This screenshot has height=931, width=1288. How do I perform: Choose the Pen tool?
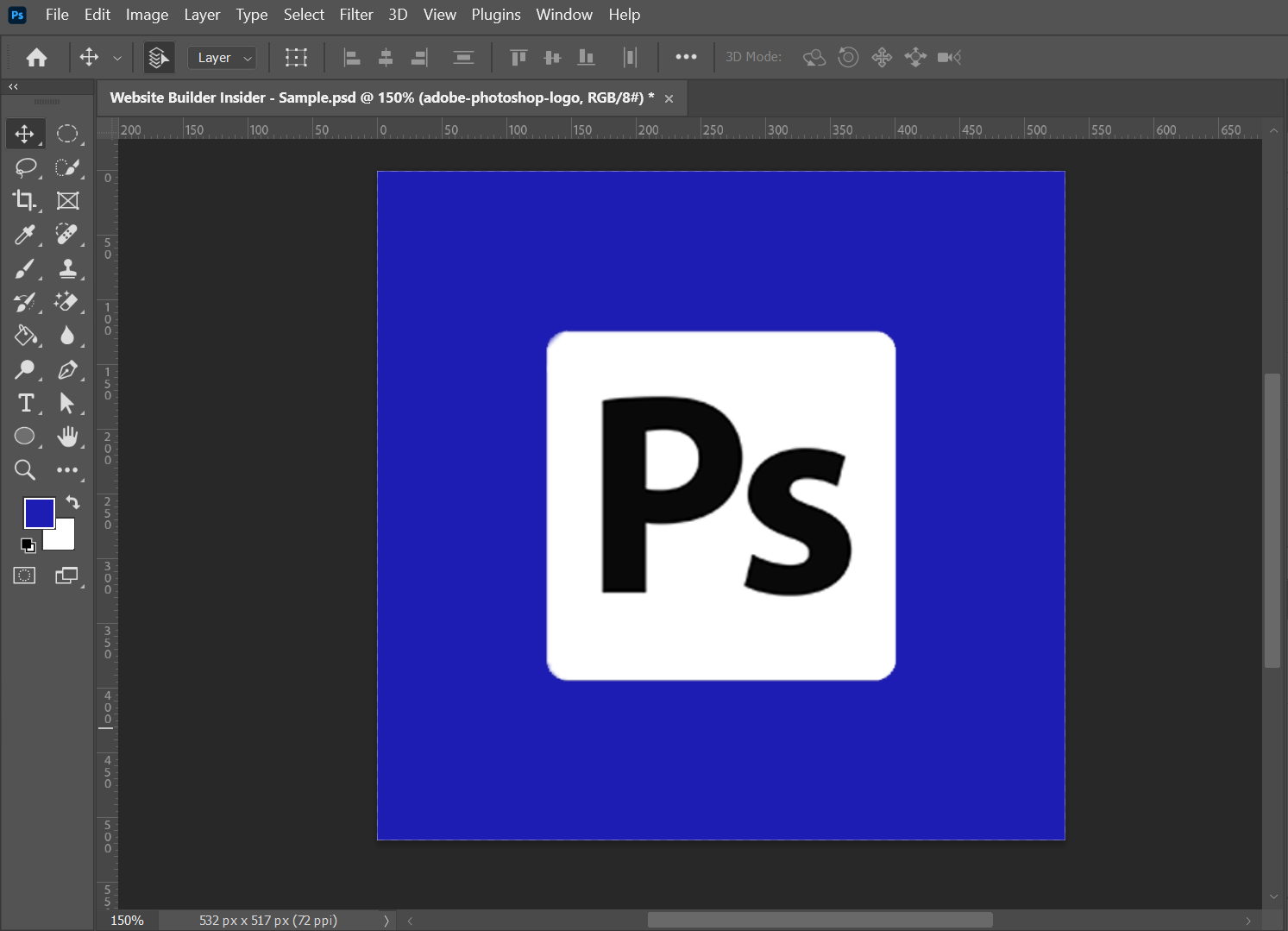pyautogui.click(x=67, y=370)
